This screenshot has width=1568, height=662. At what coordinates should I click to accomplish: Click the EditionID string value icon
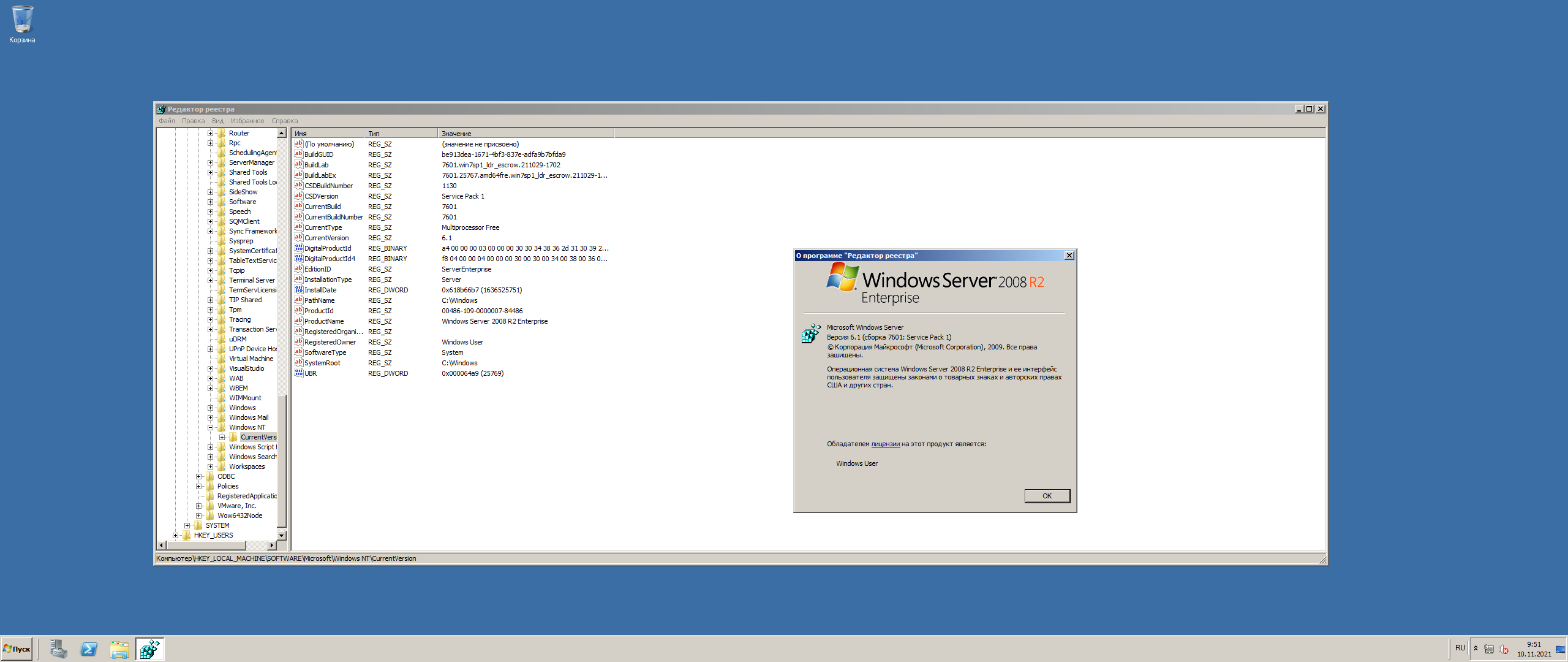[299, 268]
